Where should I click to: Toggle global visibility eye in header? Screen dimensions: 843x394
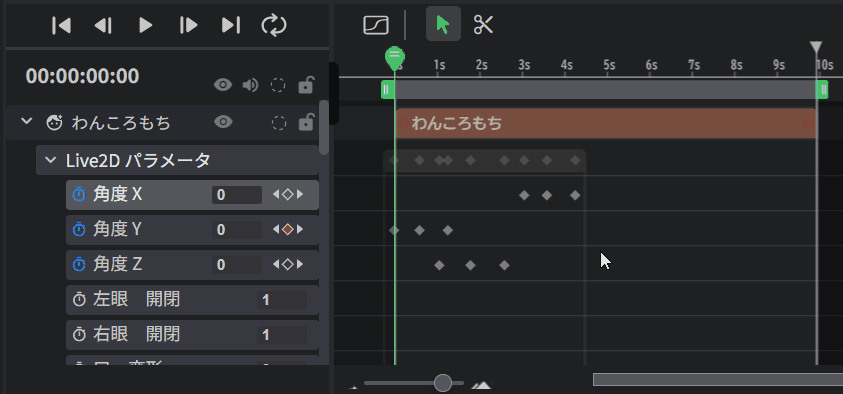click(x=223, y=85)
